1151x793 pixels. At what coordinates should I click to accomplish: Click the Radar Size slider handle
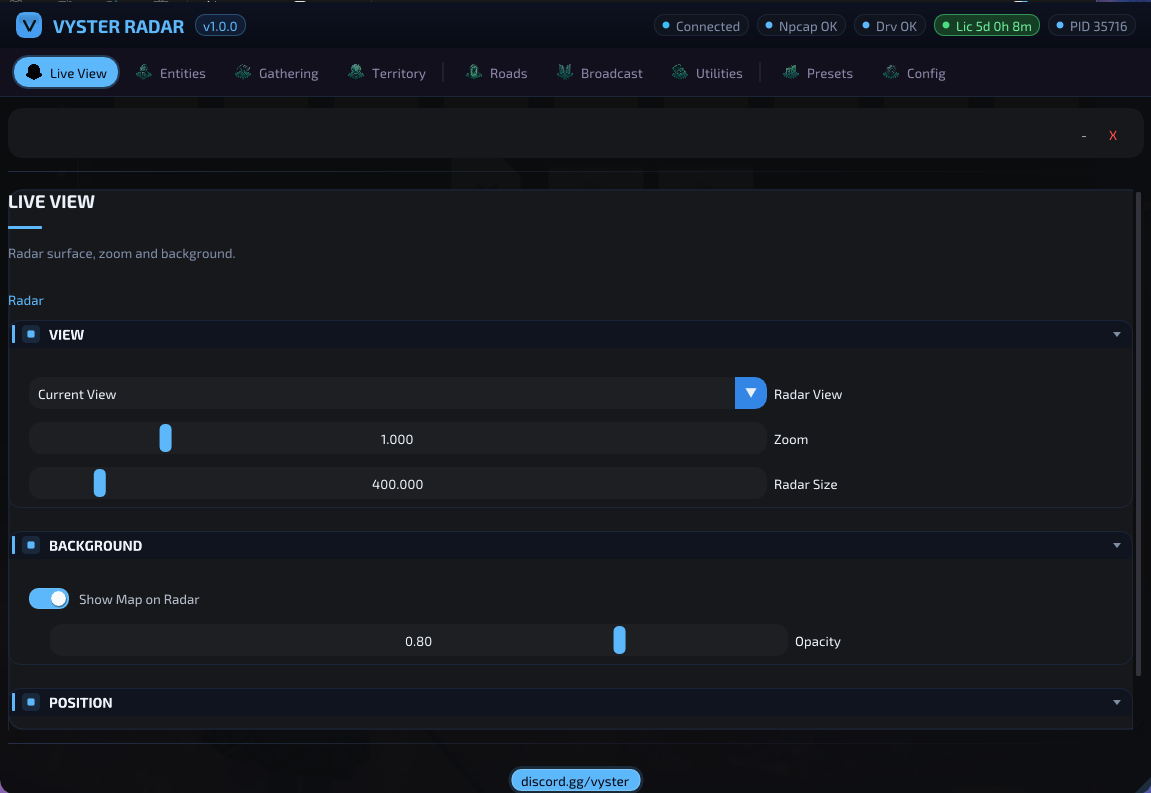(x=100, y=483)
